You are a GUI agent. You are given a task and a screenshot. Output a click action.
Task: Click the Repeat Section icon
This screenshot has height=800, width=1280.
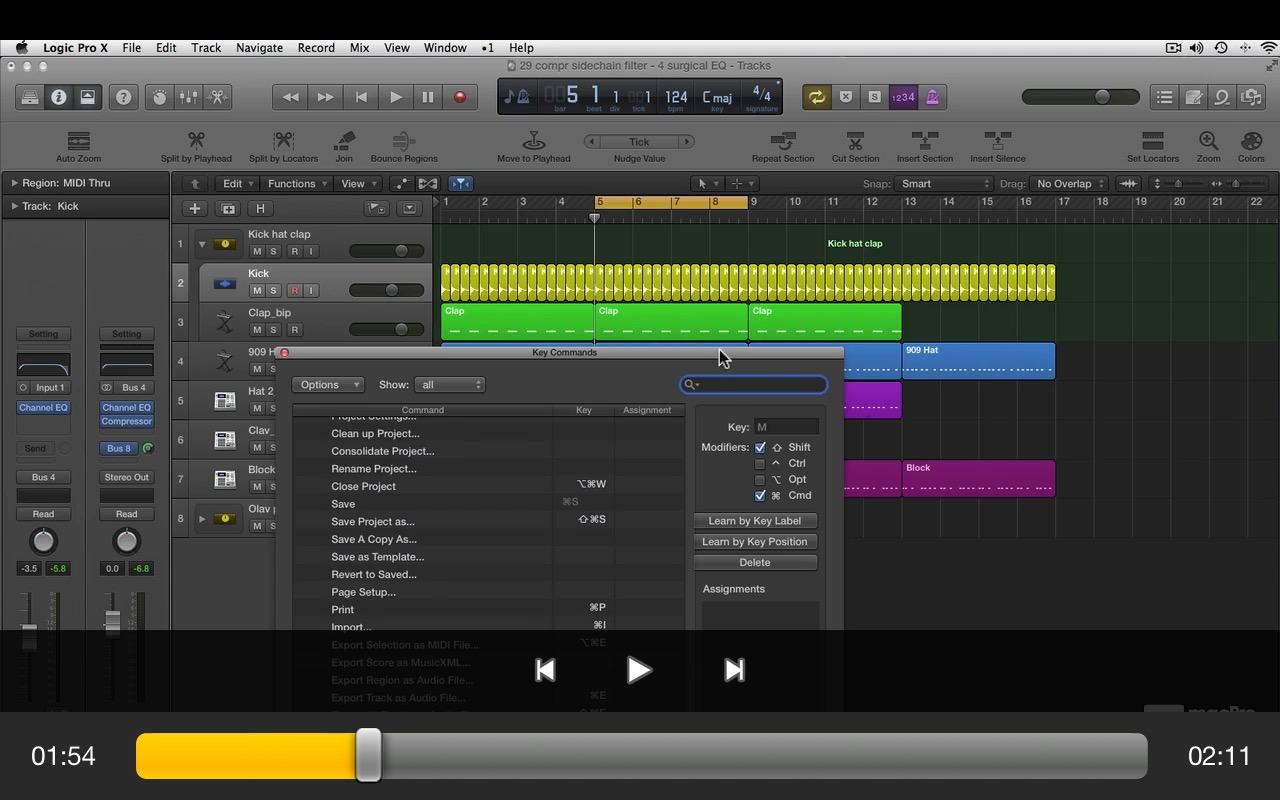coord(783,141)
